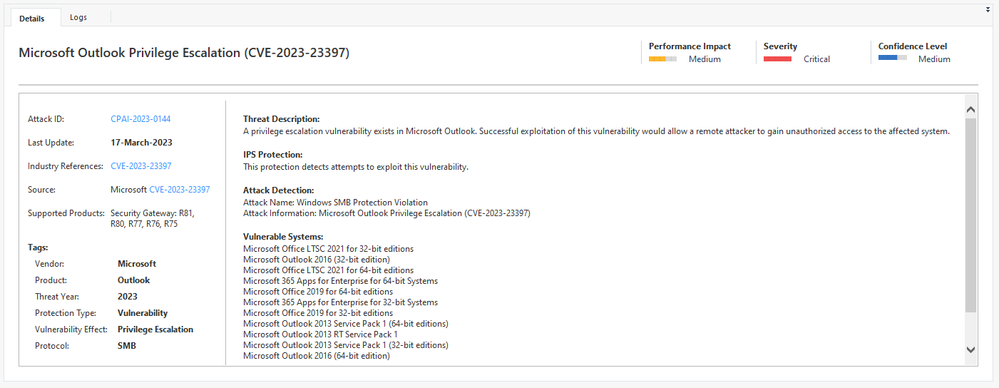Click the scrollbar up arrow

(970, 110)
